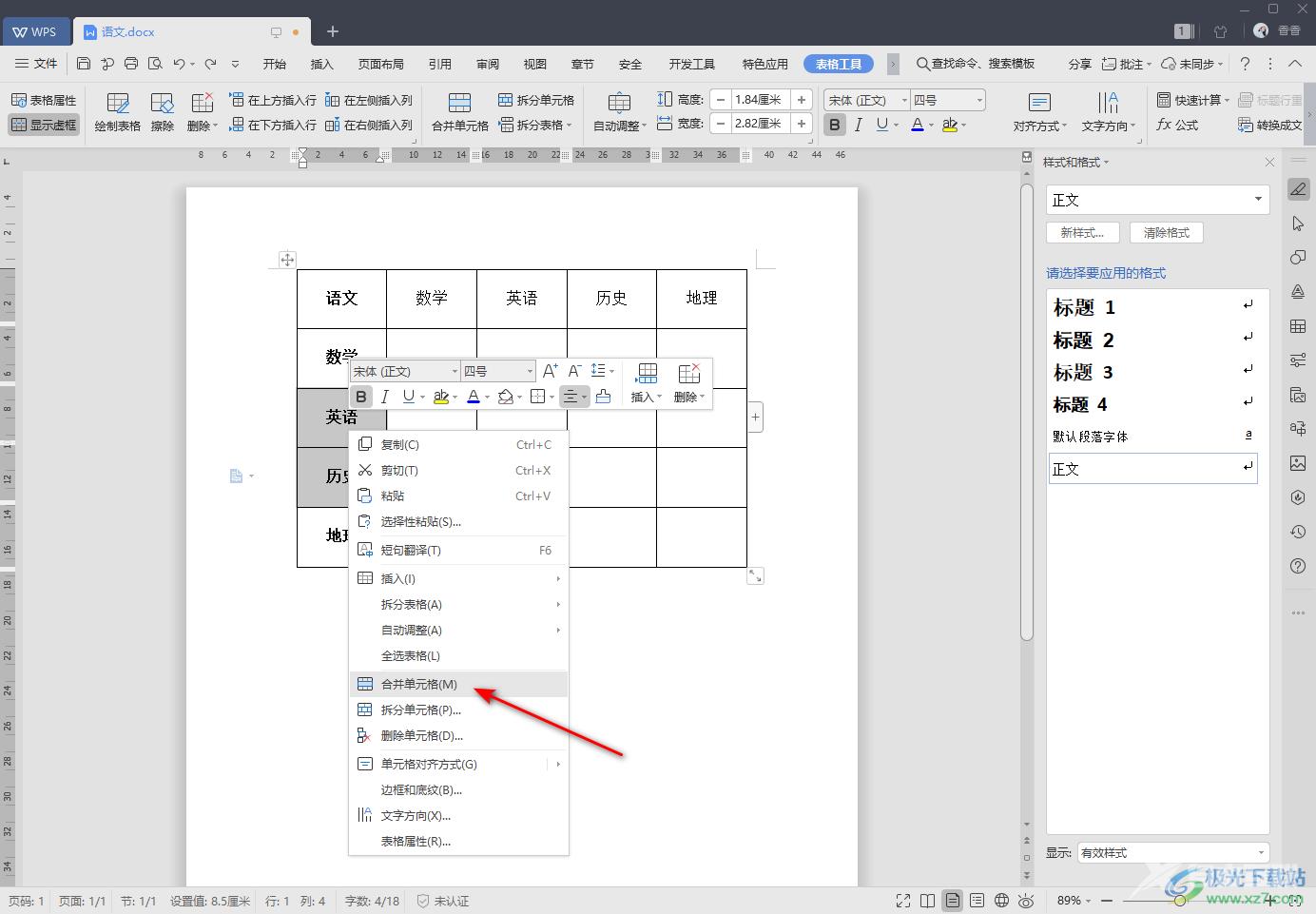The height and width of the screenshot is (914, 1316).
Task: Open the 89% zoom level dropdown
Action: (1074, 901)
